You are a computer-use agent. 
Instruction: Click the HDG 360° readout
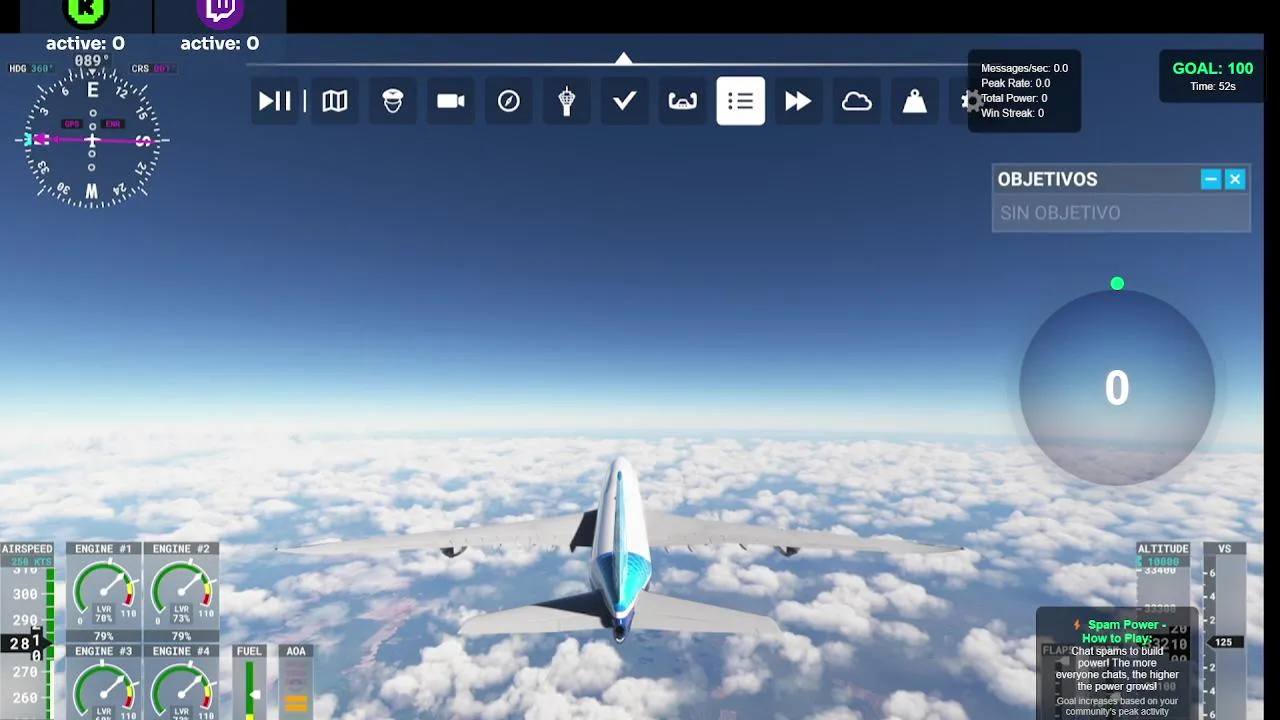[31, 69]
